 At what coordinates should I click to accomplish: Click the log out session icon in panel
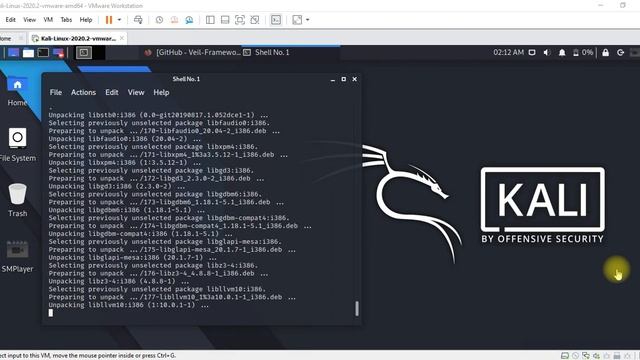click(x=620, y=52)
